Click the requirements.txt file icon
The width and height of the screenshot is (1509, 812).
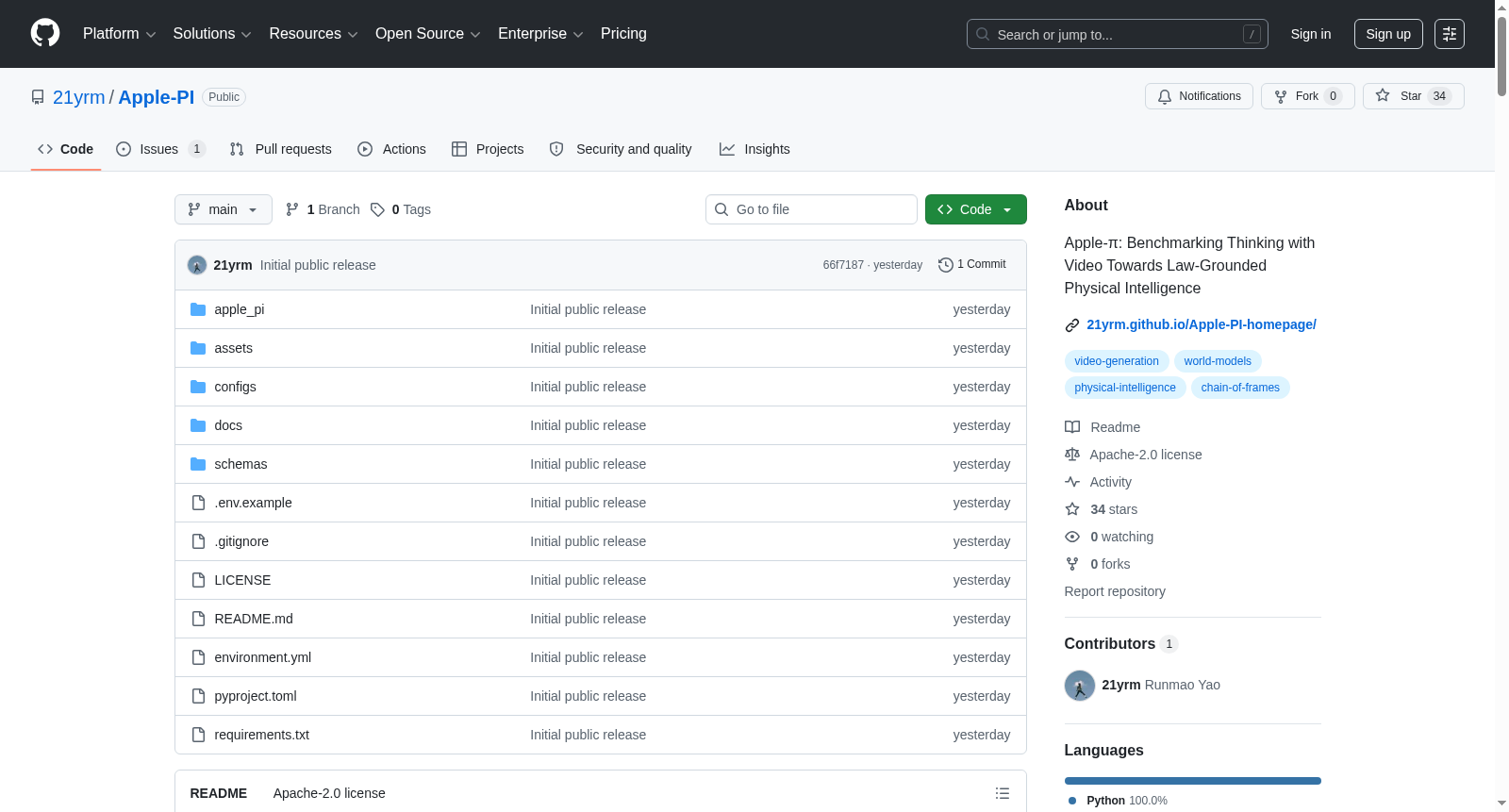[198, 735]
